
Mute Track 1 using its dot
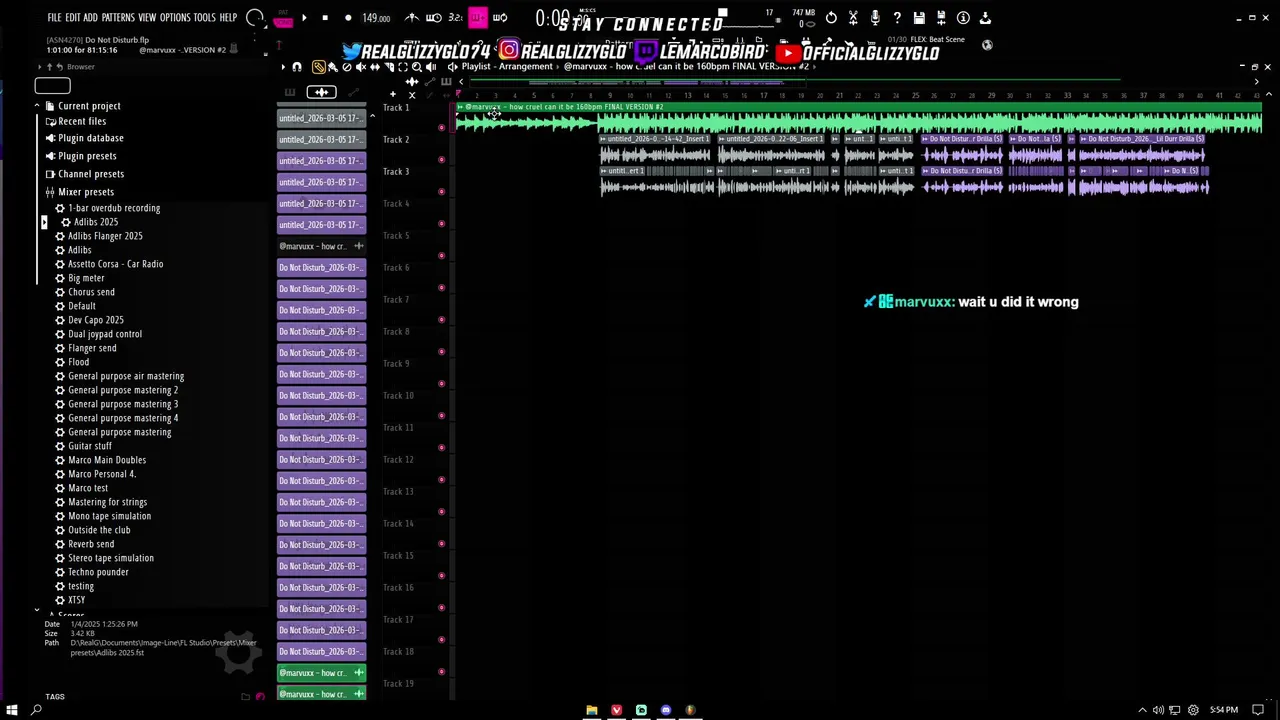[442, 127]
